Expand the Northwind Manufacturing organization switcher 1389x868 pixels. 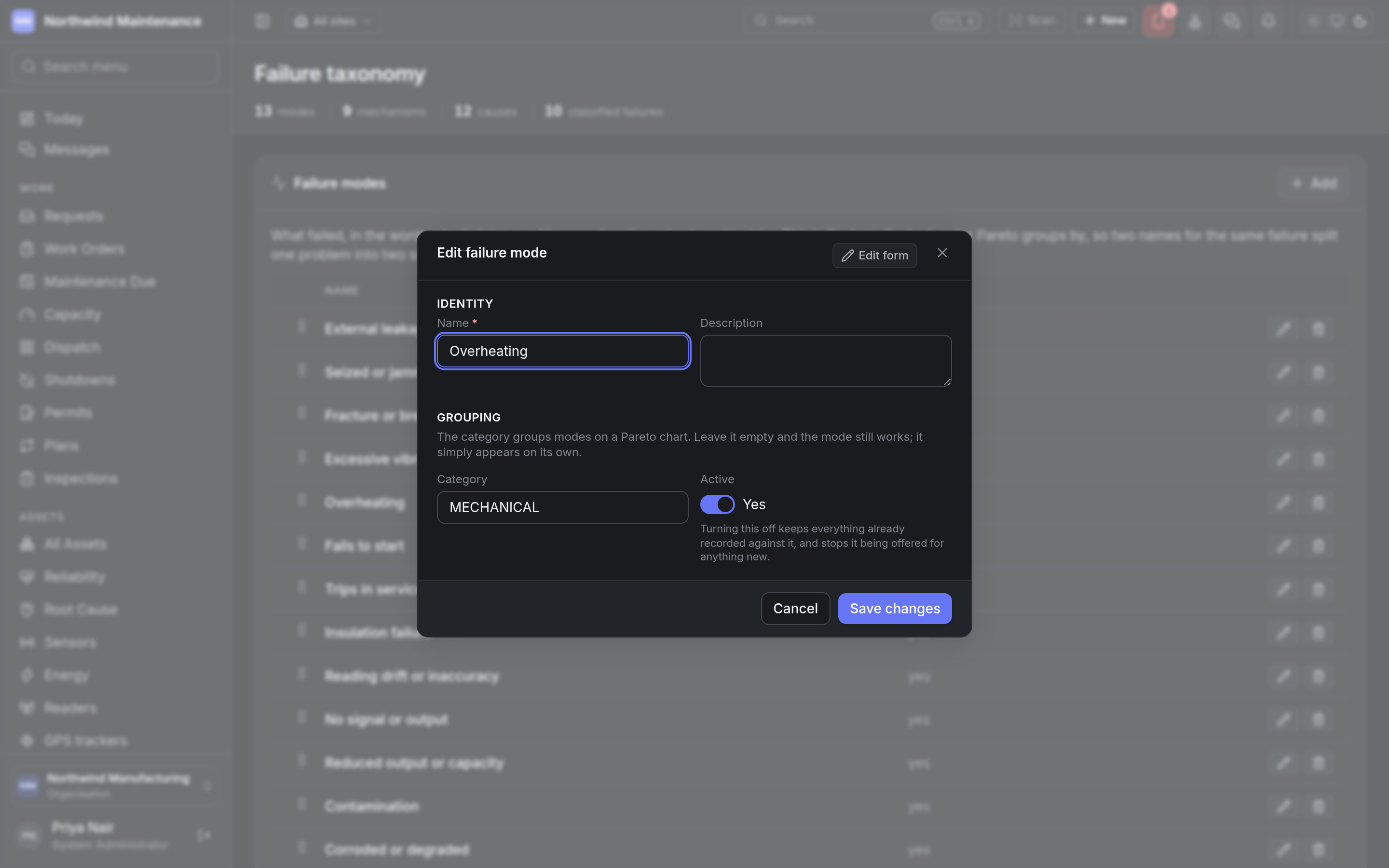(115, 786)
